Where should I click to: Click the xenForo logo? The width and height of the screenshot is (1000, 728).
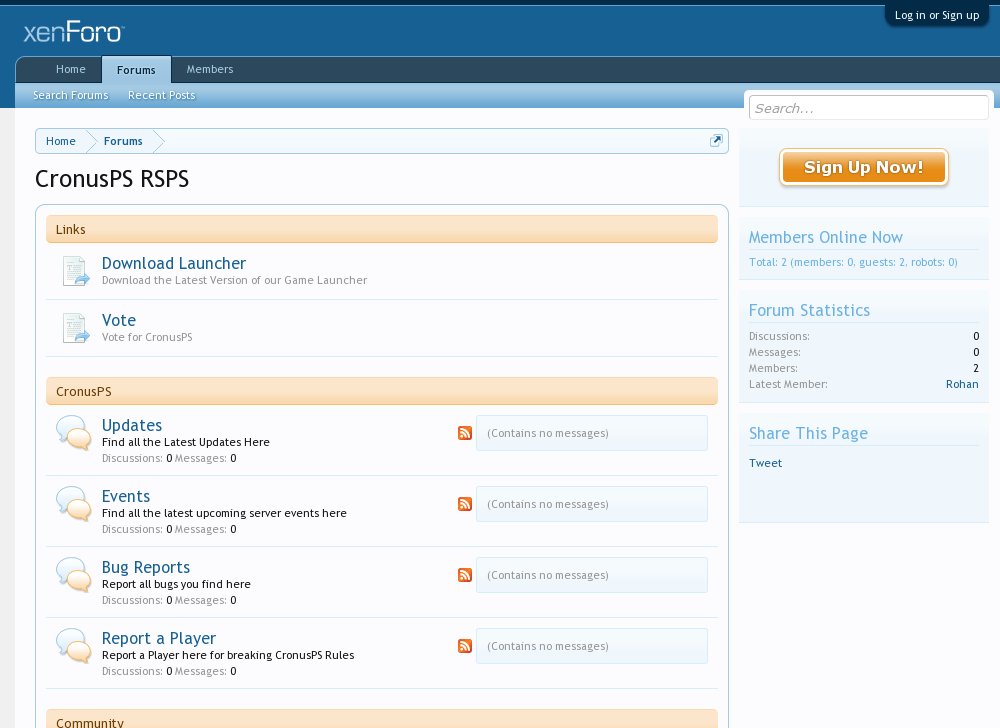(x=73, y=33)
